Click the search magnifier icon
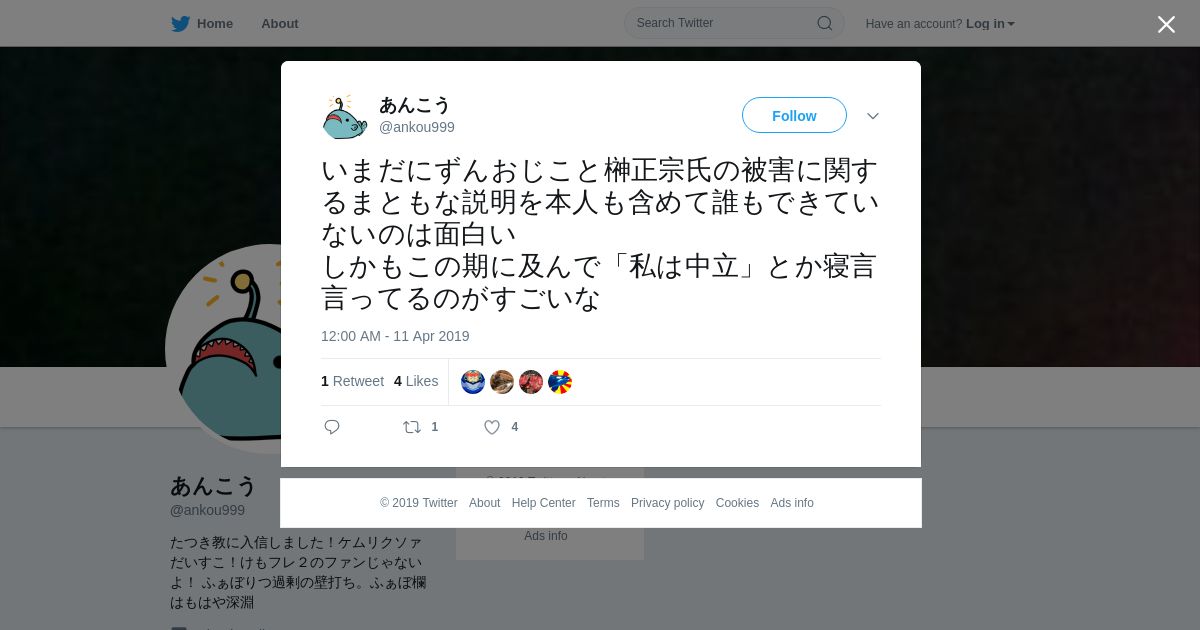This screenshot has width=1200, height=630. (x=825, y=23)
